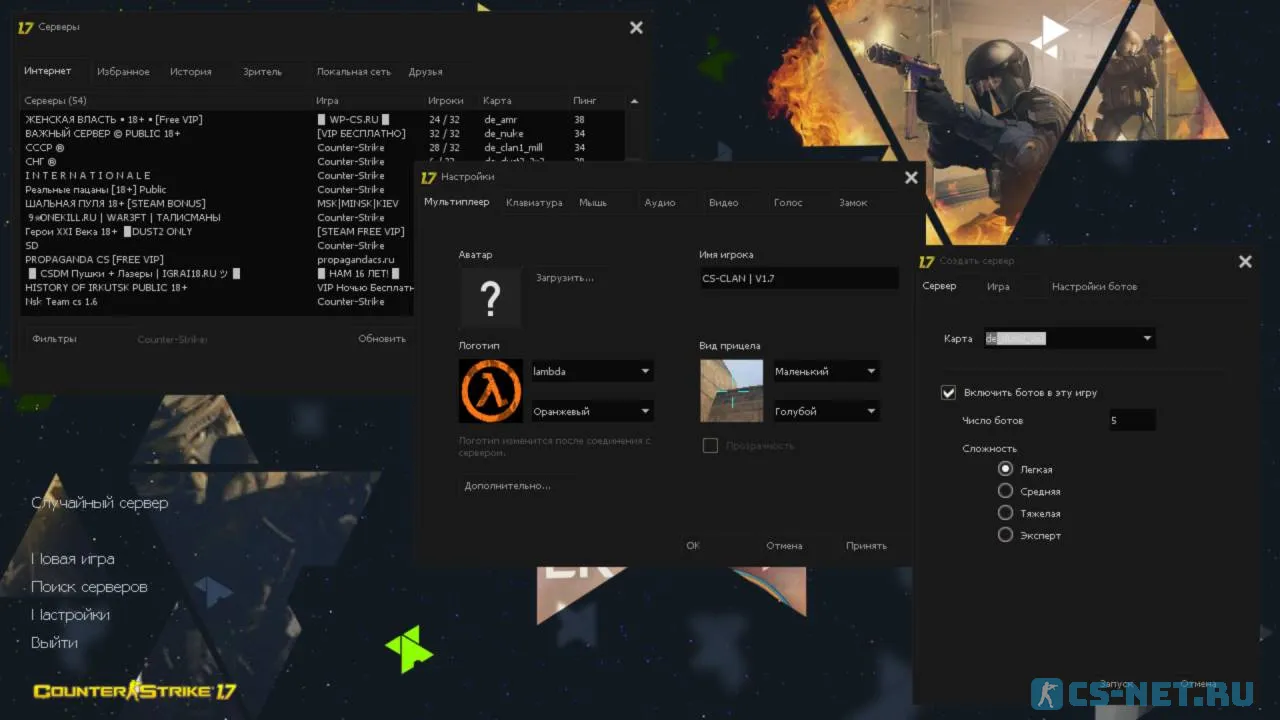Viewport: 1280px width, 720px height.
Task: Open the Аудио tab in Settings
Action: 660,203
